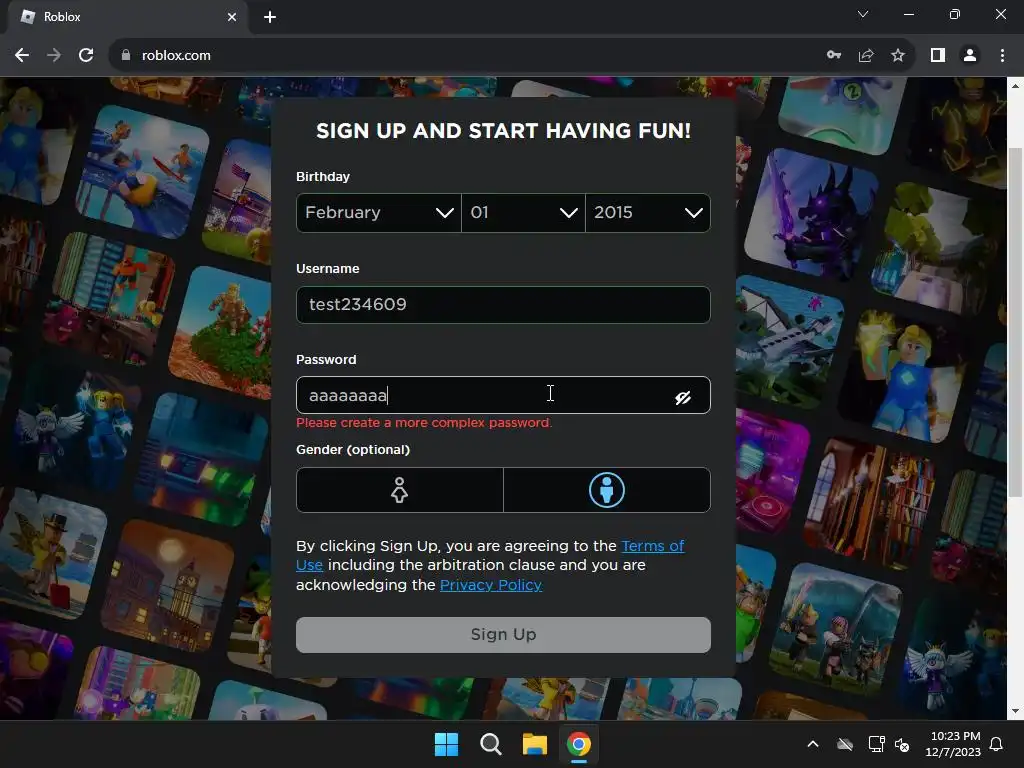Open Chrome from the taskbar

579,744
